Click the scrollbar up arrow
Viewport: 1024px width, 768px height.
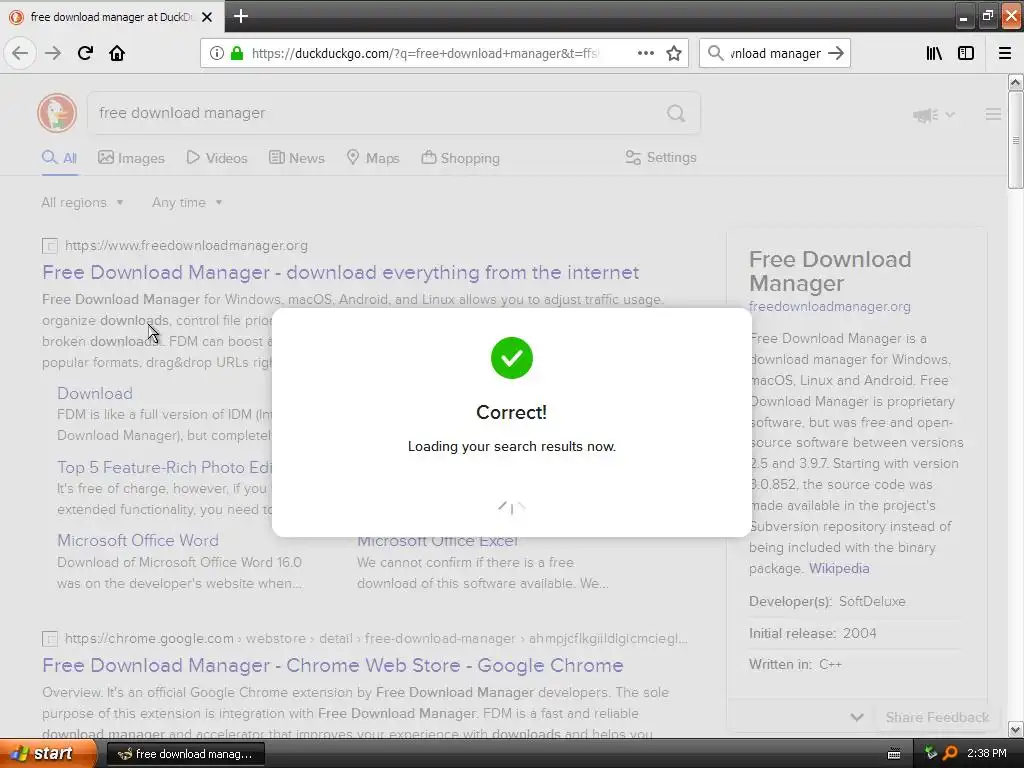point(1015,82)
